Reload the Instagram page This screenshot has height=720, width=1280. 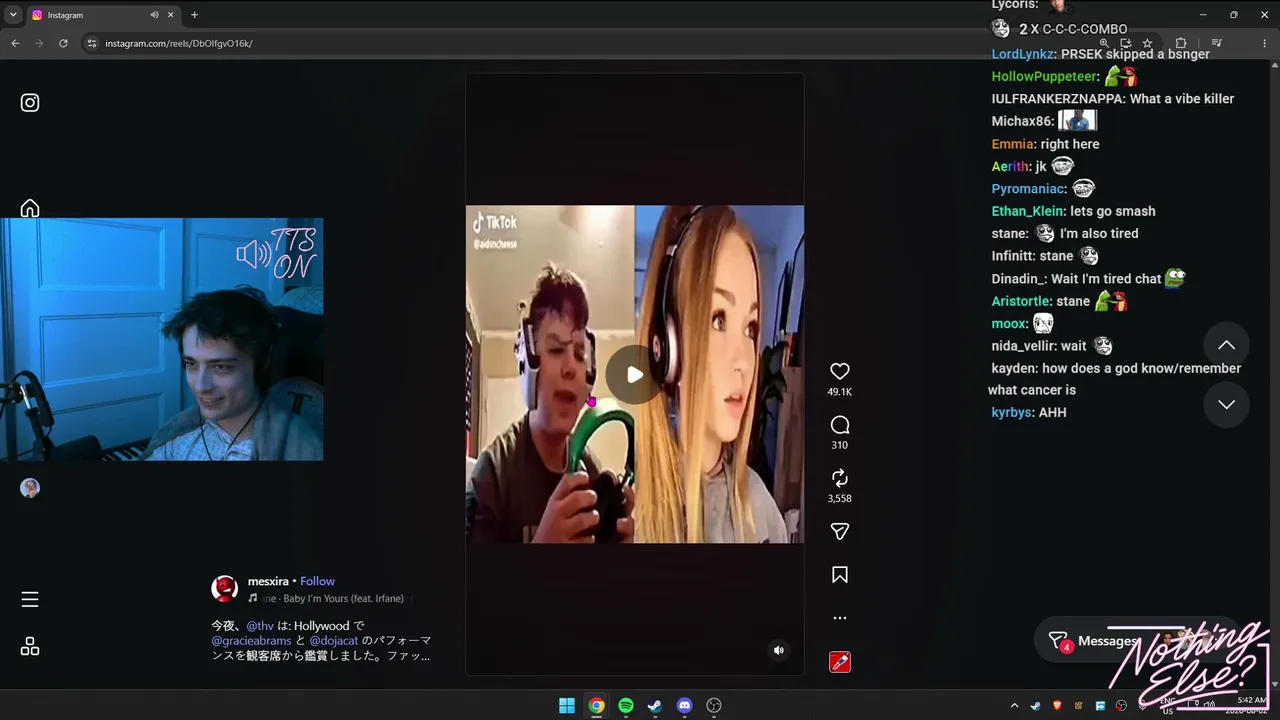63,43
